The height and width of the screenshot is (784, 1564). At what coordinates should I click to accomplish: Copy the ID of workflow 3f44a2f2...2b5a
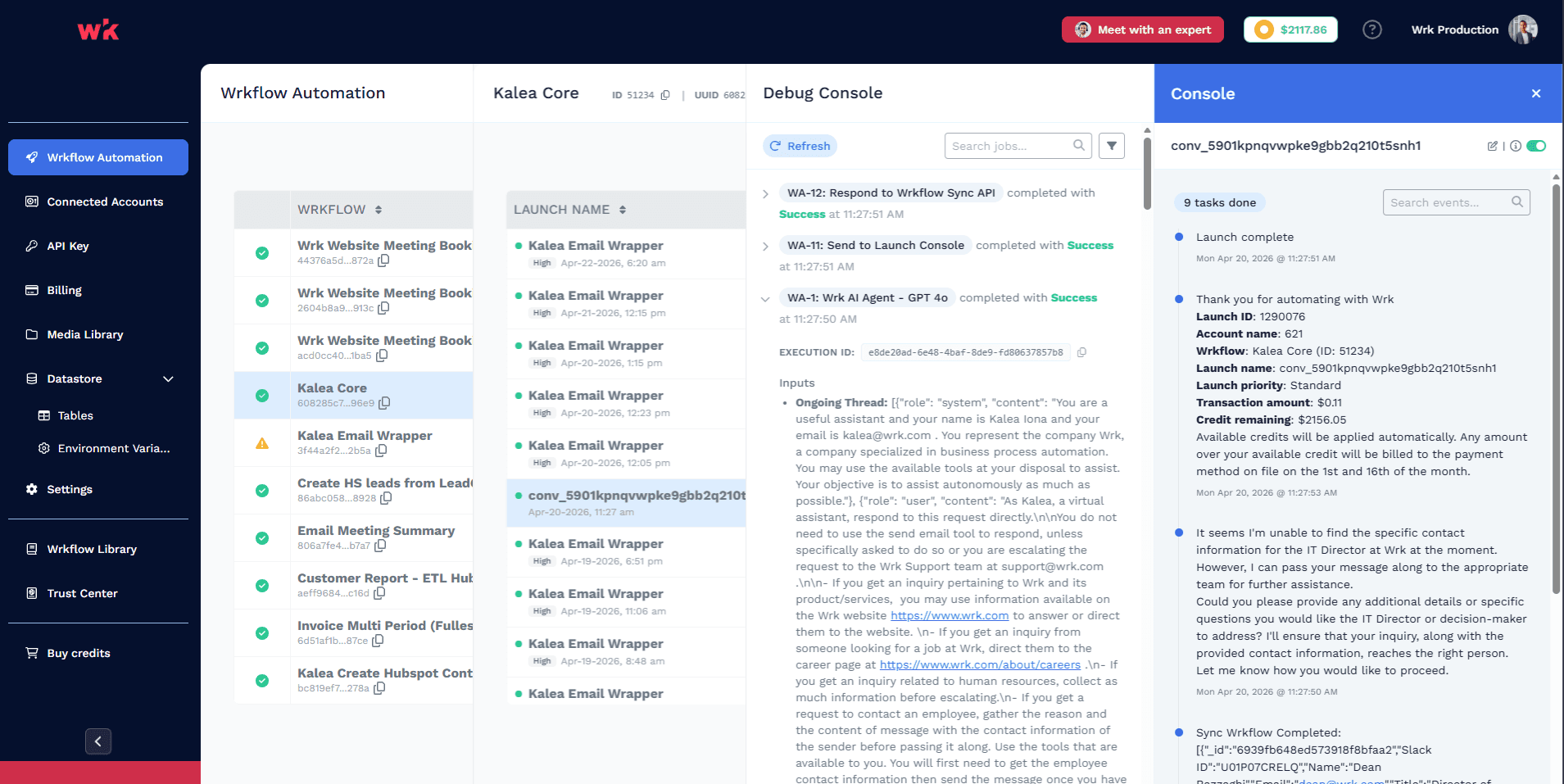381,451
